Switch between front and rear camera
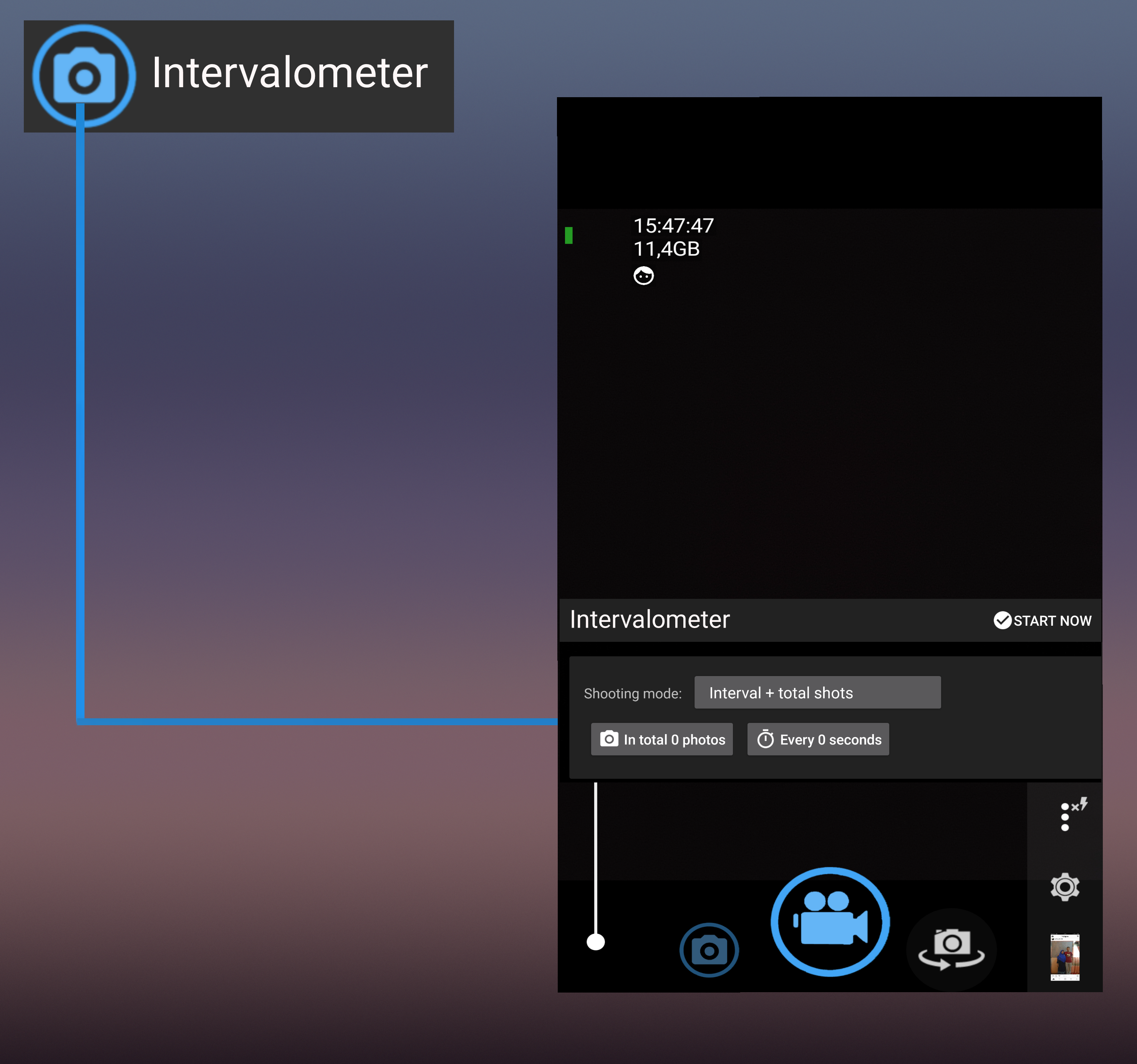 (x=951, y=948)
